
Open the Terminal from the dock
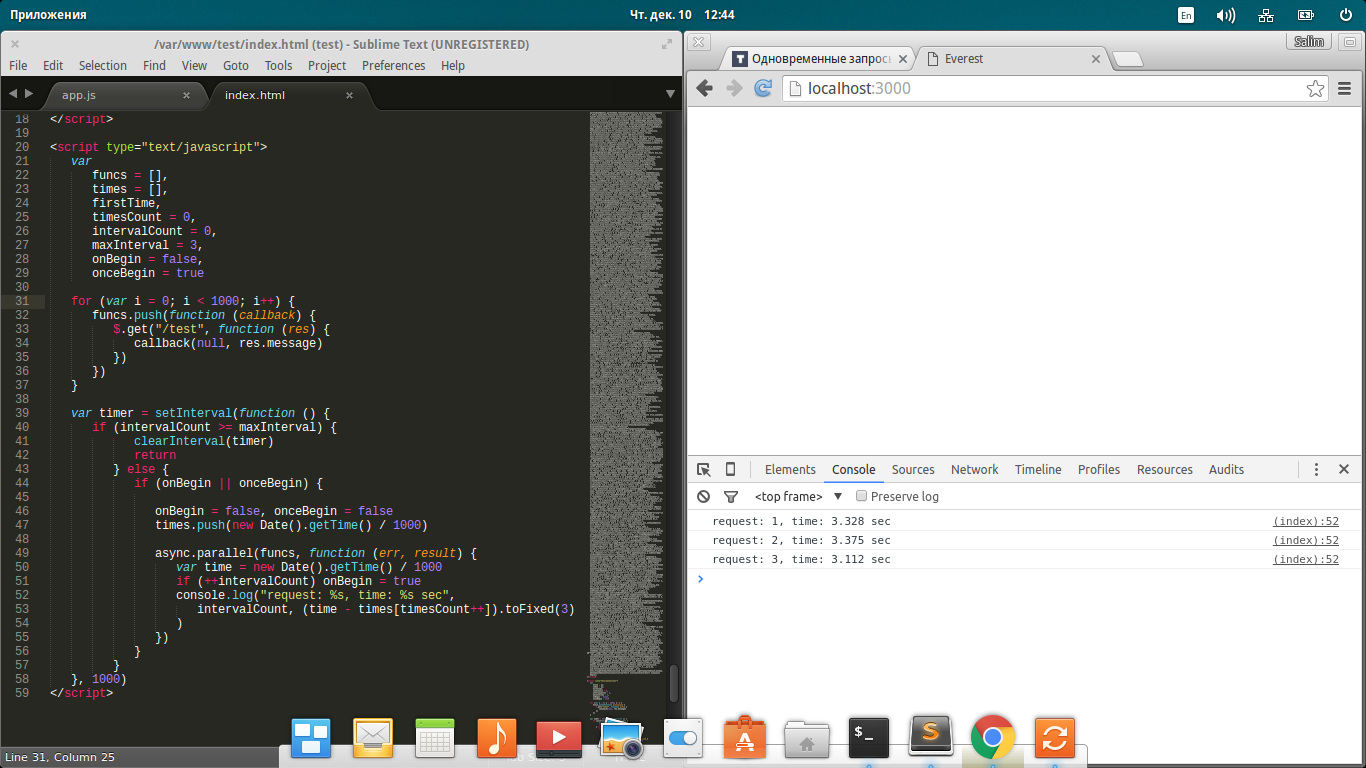click(869, 738)
